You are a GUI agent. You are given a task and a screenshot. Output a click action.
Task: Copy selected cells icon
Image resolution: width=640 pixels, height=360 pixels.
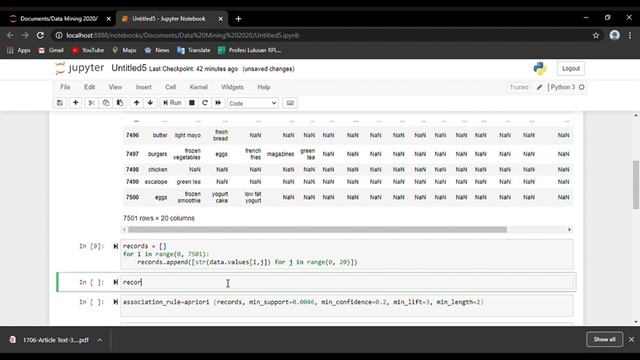(106, 103)
